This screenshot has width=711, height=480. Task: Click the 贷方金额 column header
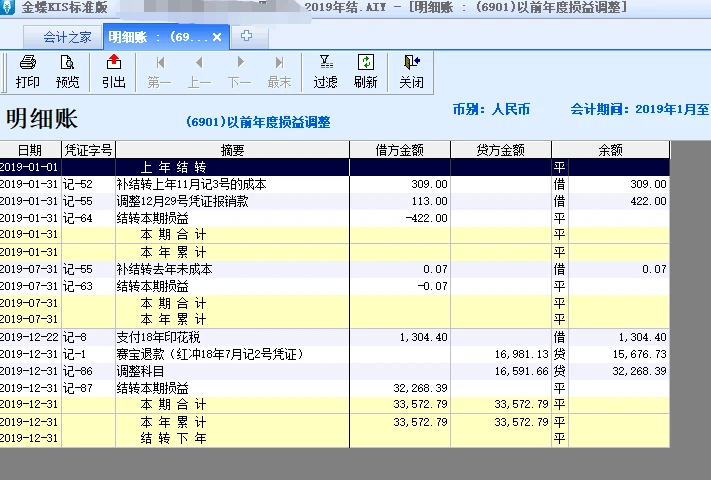click(x=501, y=150)
